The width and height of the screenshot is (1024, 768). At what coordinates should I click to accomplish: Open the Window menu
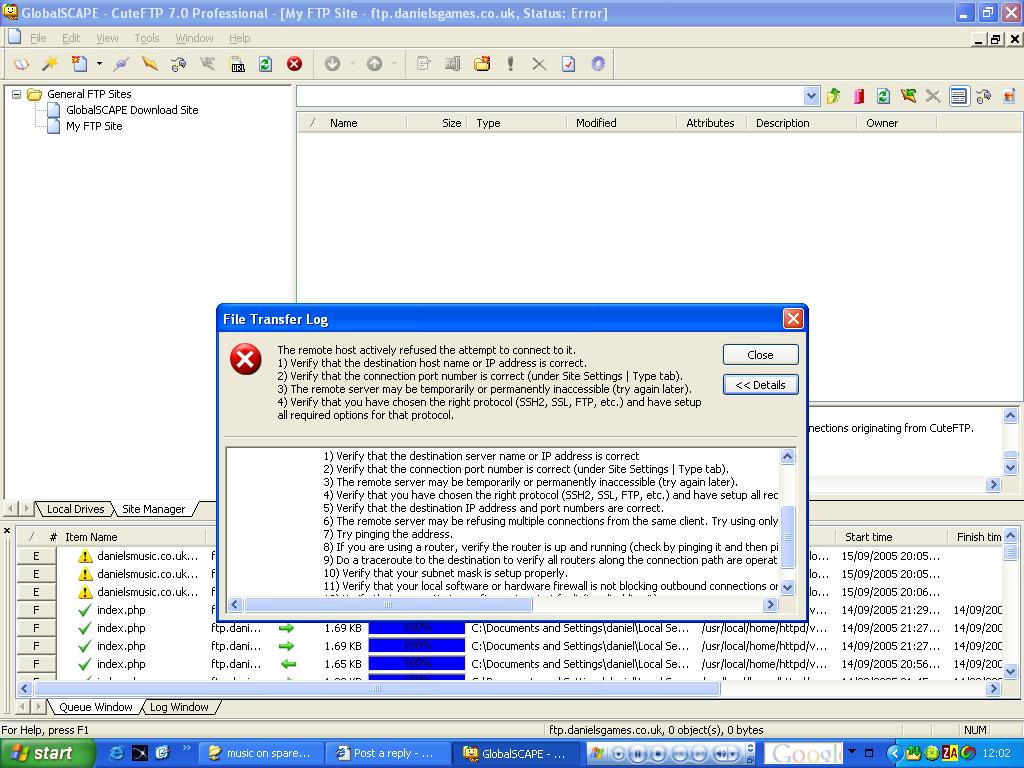point(194,39)
